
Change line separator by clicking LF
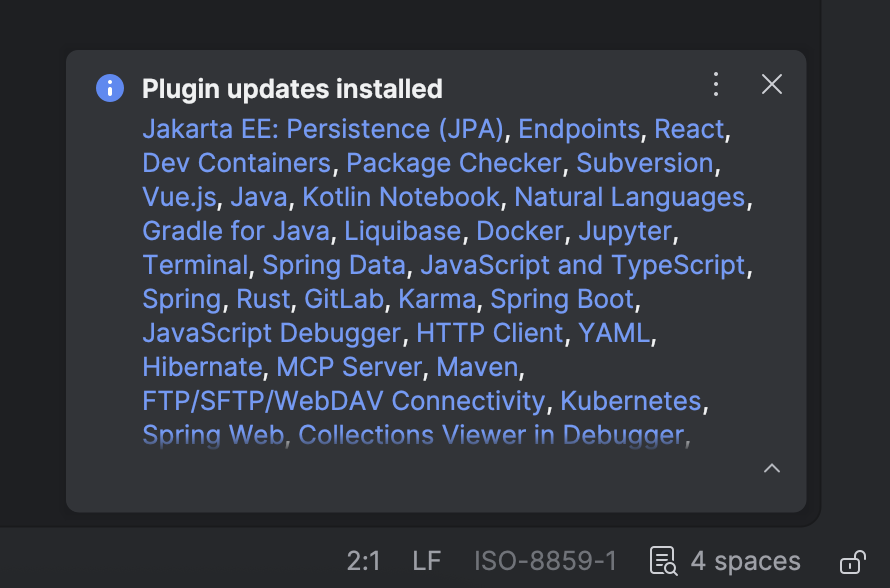tap(425, 561)
